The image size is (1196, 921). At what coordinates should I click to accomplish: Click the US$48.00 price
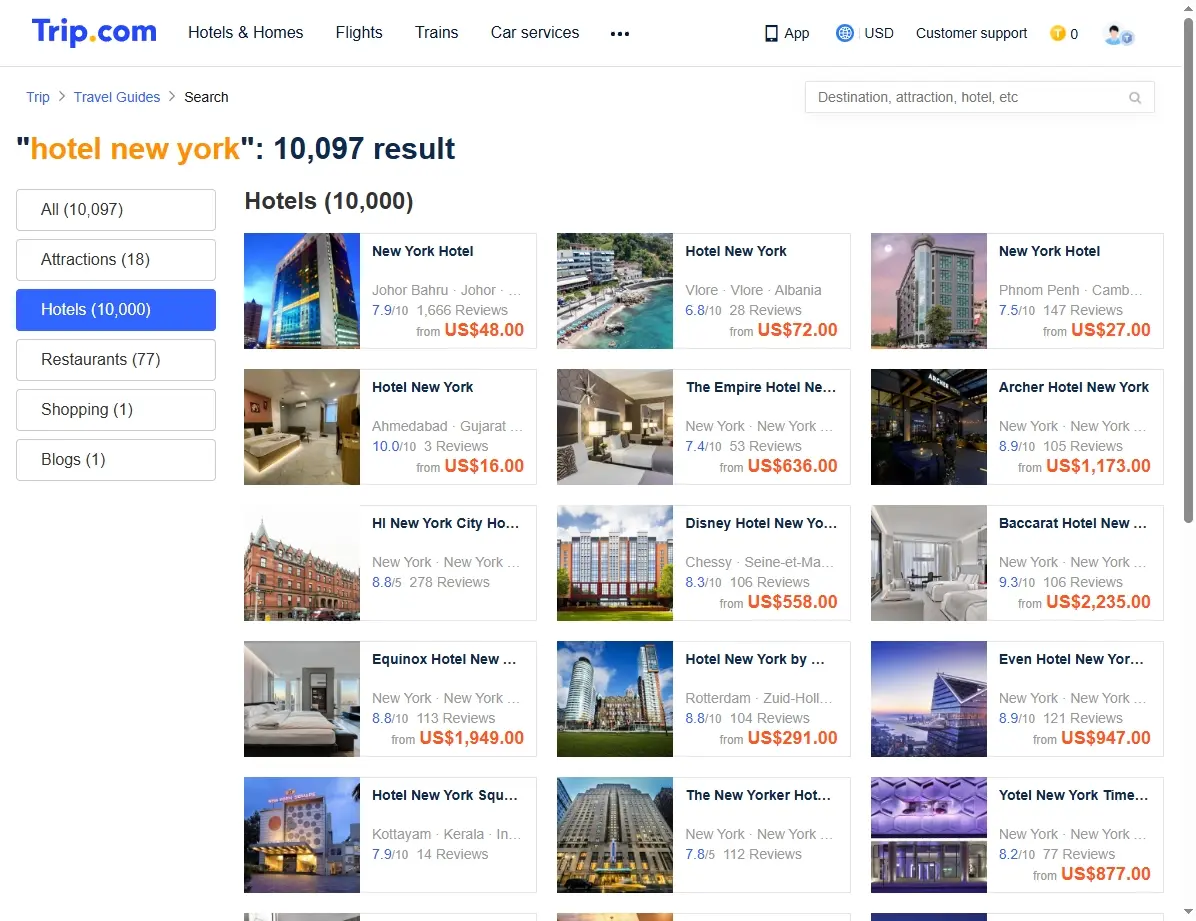click(x=484, y=330)
